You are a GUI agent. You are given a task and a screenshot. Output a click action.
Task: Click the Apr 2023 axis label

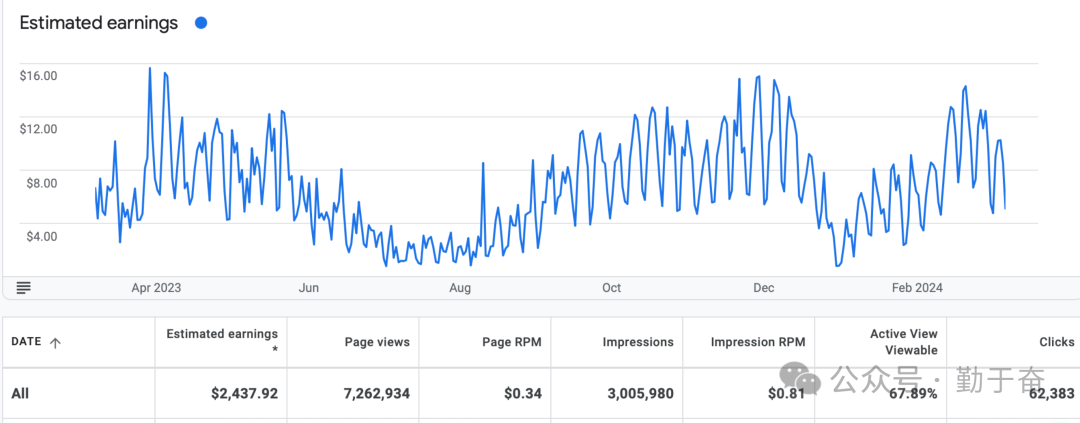(x=156, y=288)
